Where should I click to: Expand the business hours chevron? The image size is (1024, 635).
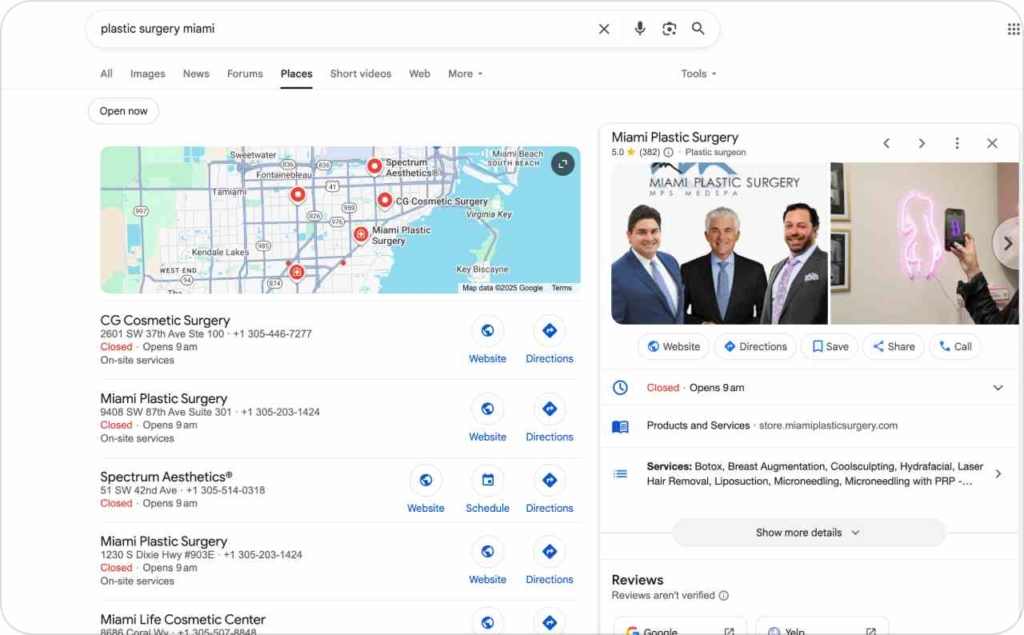point(997,388)
